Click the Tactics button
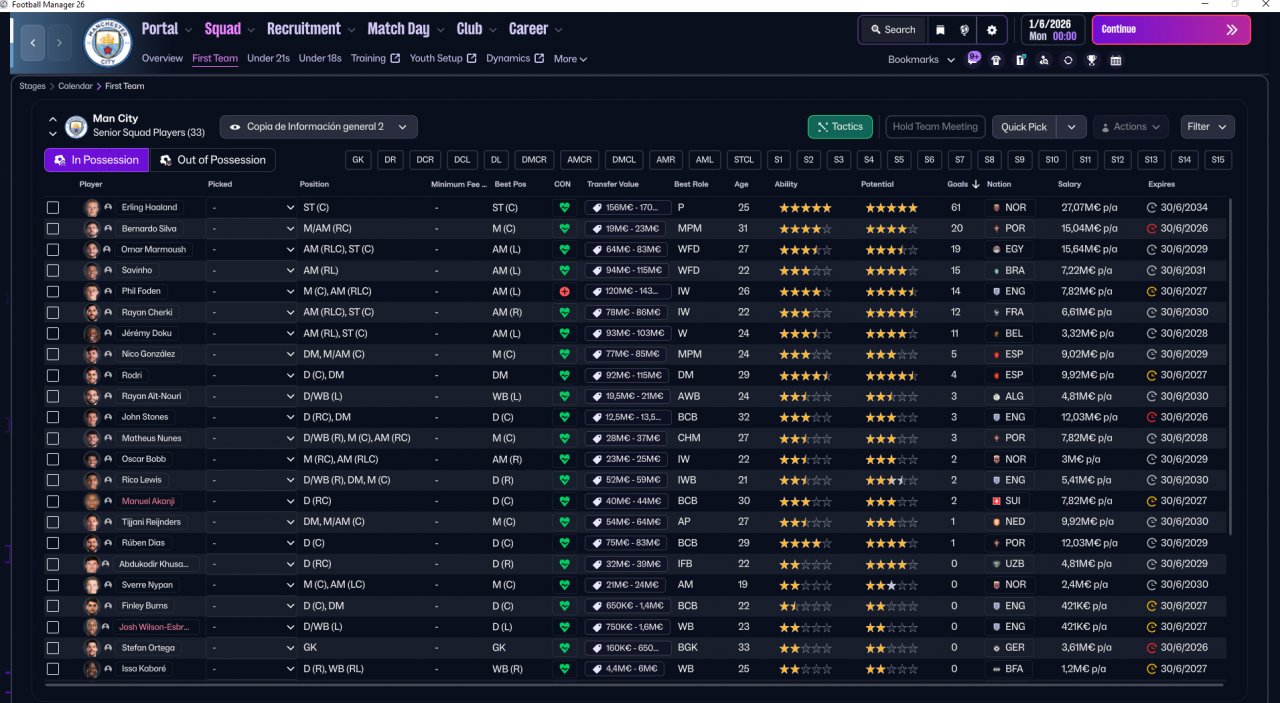 click(x=839, y=127)
